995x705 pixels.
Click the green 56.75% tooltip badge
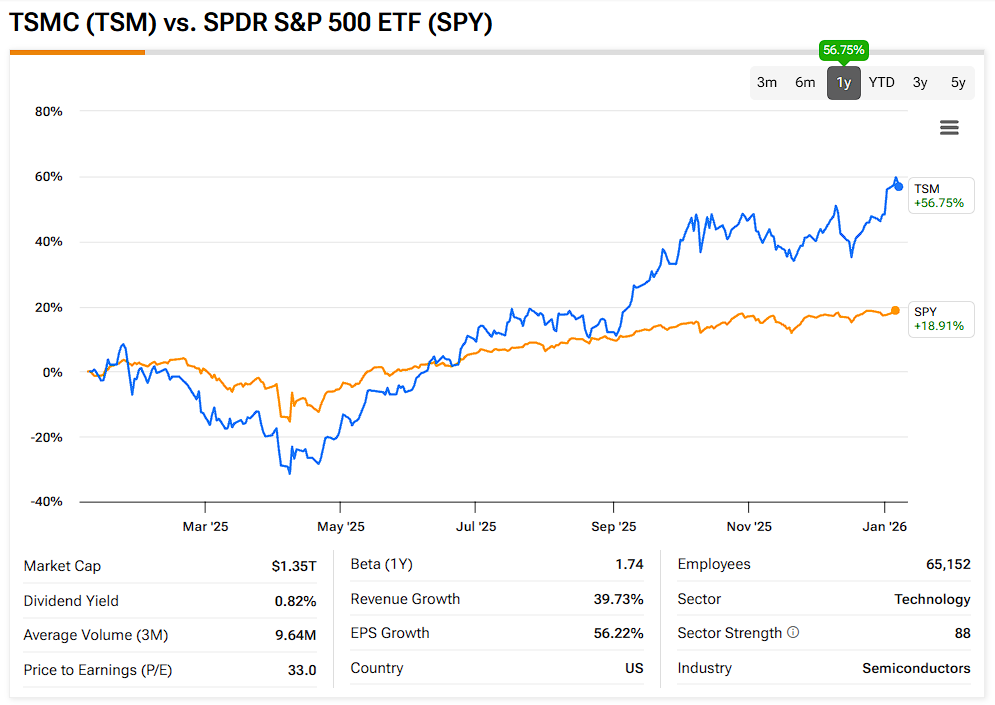click(x=844, y=49)
